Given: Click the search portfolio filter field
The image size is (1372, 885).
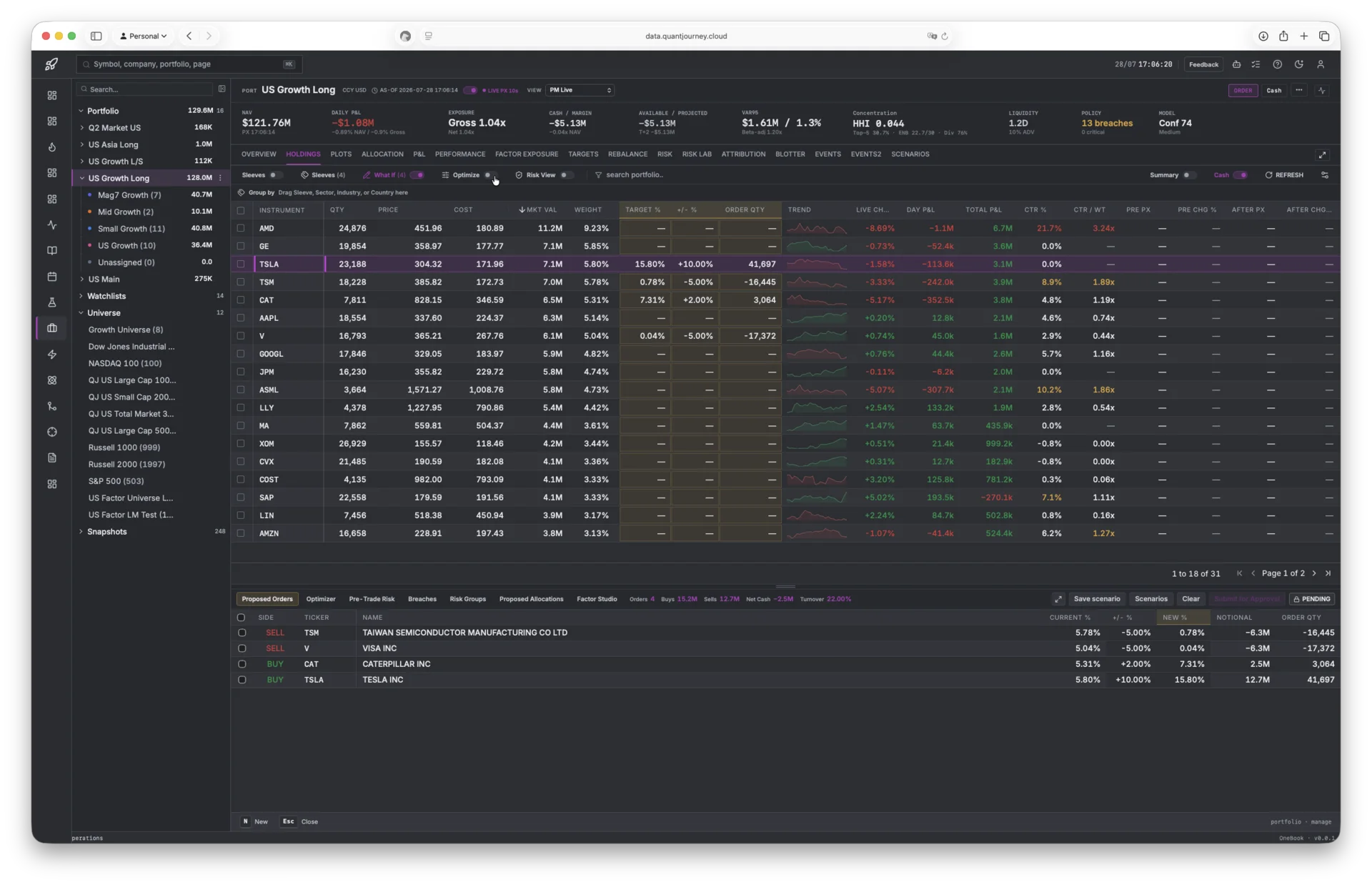Looking at the screenshot, I should 635,175.
